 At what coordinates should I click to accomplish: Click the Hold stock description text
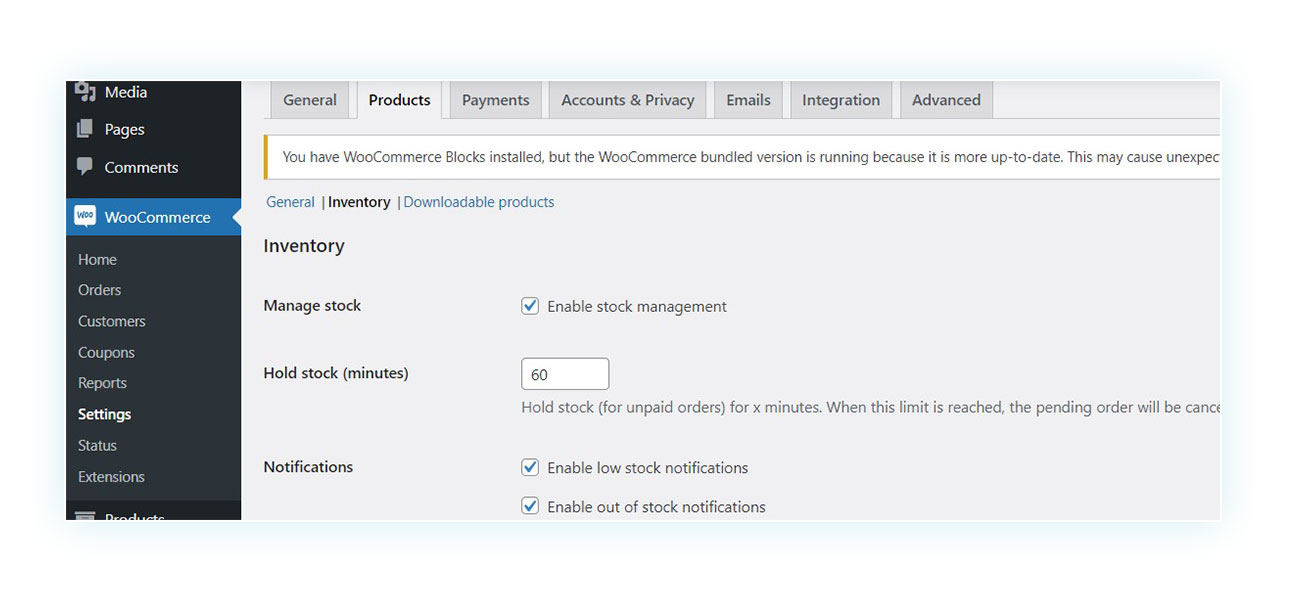point(871,408)
